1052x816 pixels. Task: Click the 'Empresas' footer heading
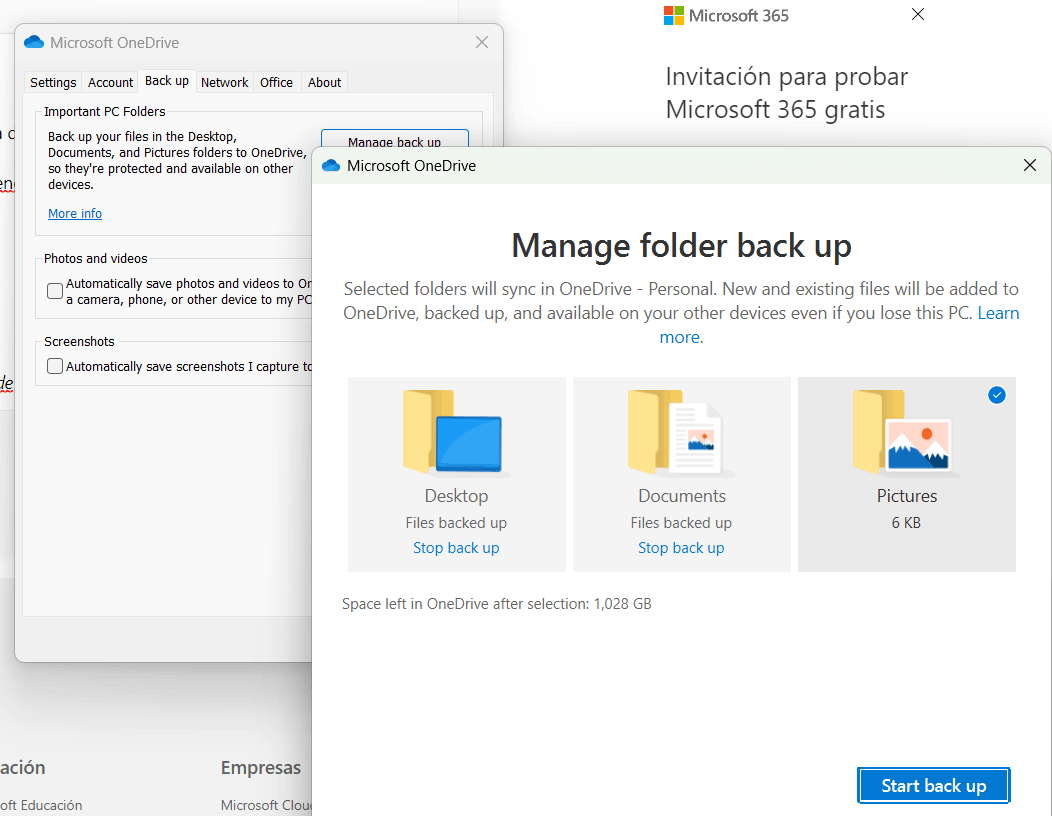click(x=261, y=767)
